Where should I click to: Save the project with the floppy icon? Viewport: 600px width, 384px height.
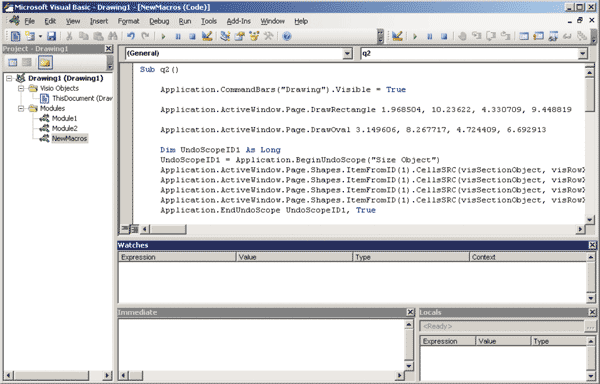tap(51, 36)
